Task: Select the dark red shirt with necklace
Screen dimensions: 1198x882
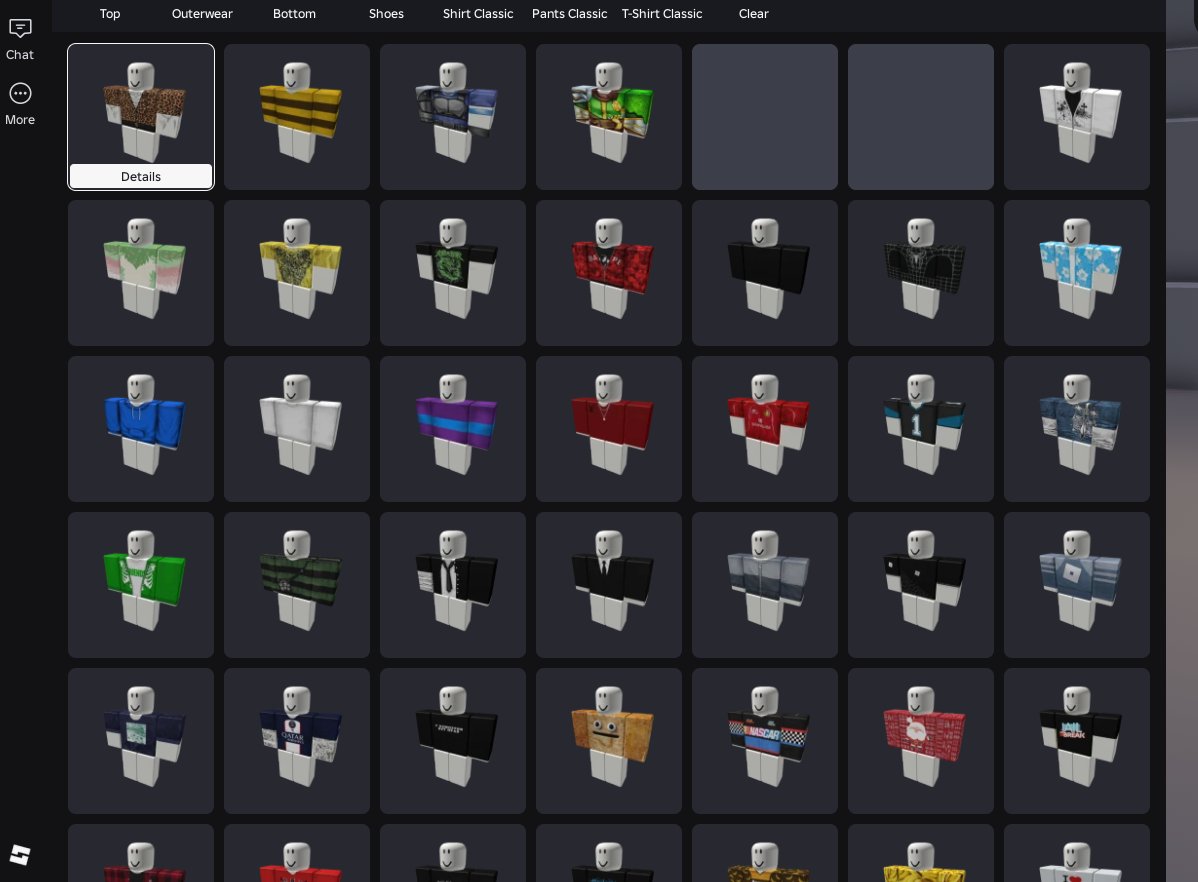Action: tap(608, 429)
